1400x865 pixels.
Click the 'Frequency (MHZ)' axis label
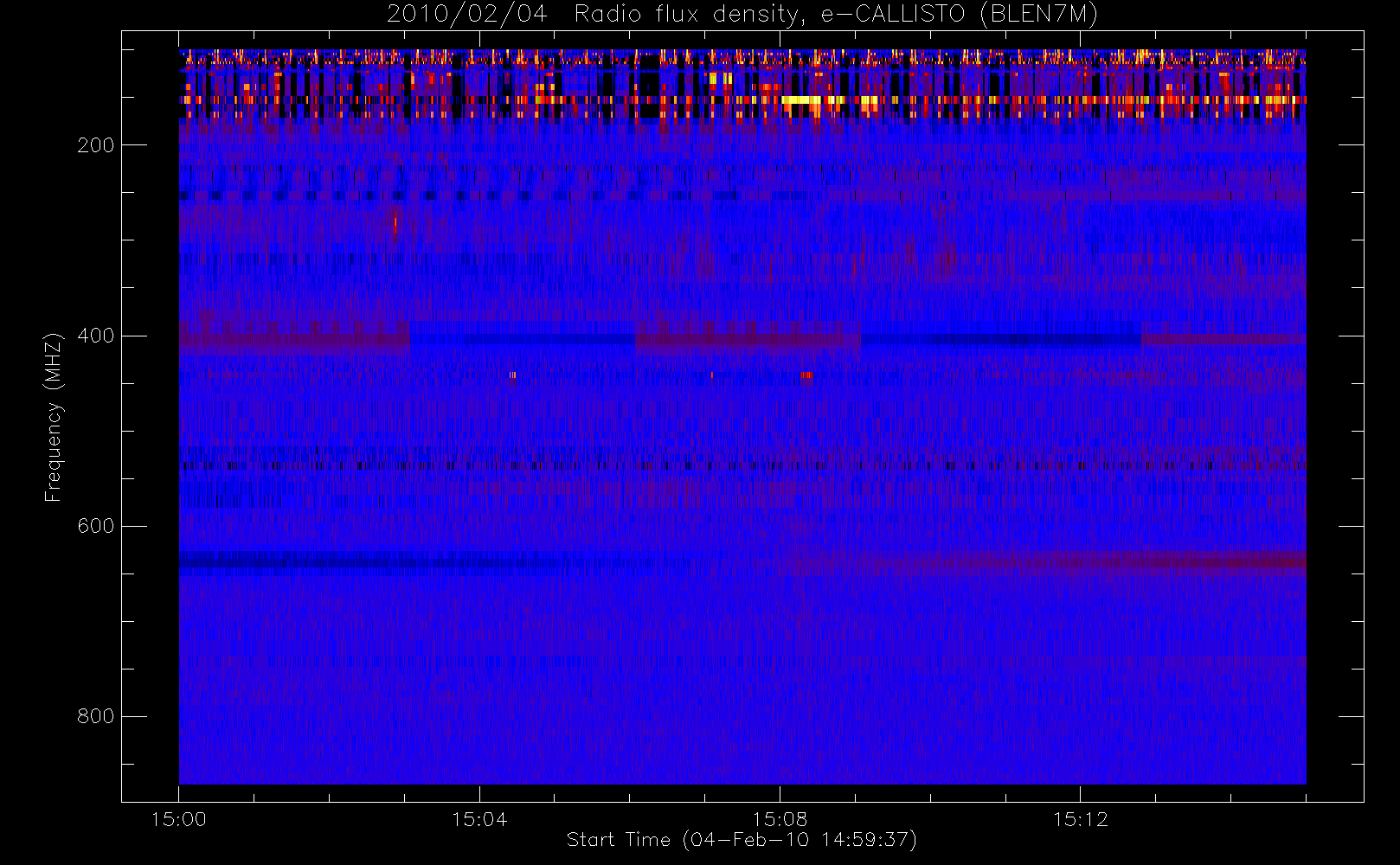pos(54,417)
